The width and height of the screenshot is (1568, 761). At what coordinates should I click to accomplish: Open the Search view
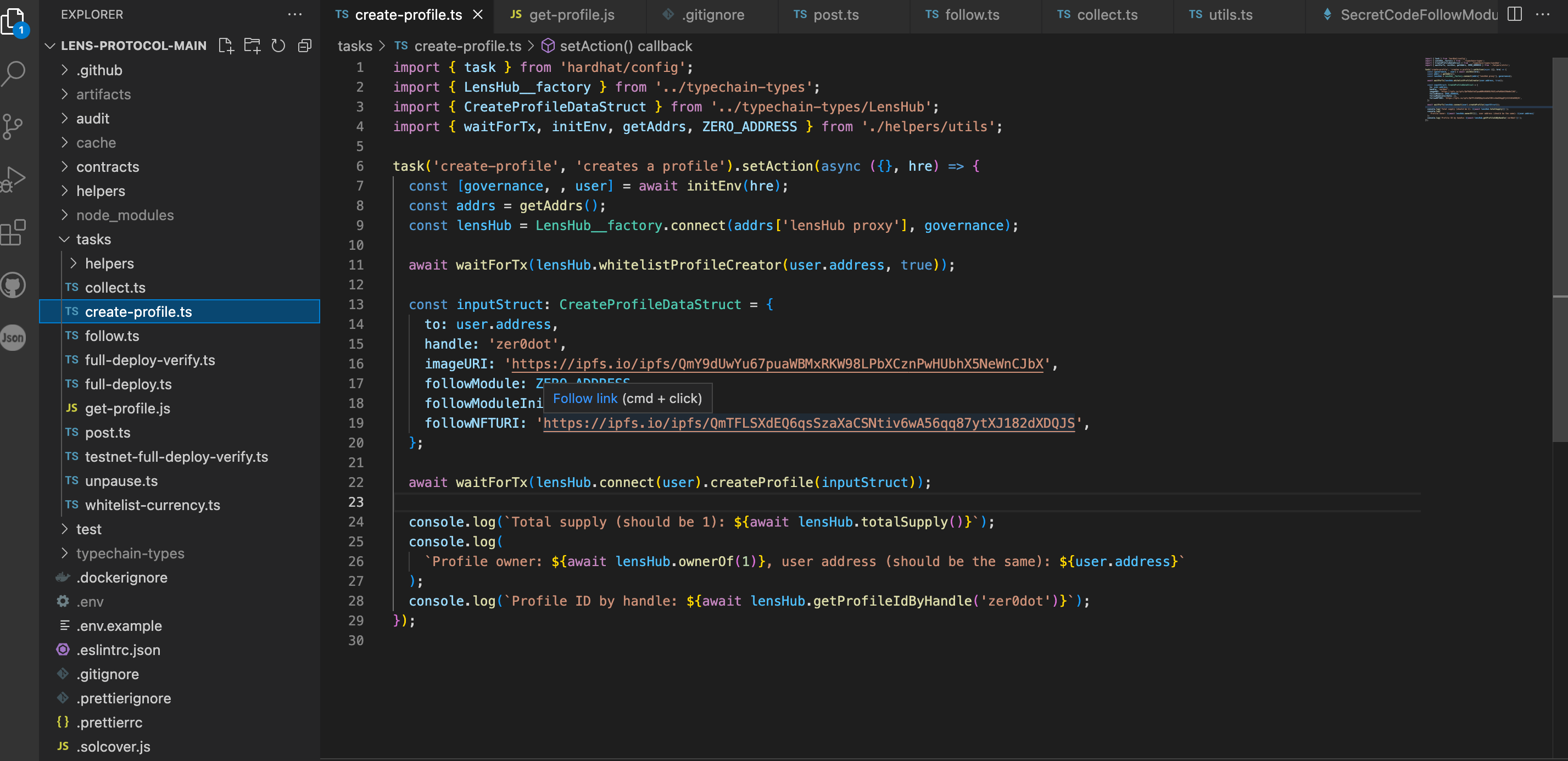(x=13, y=73)
